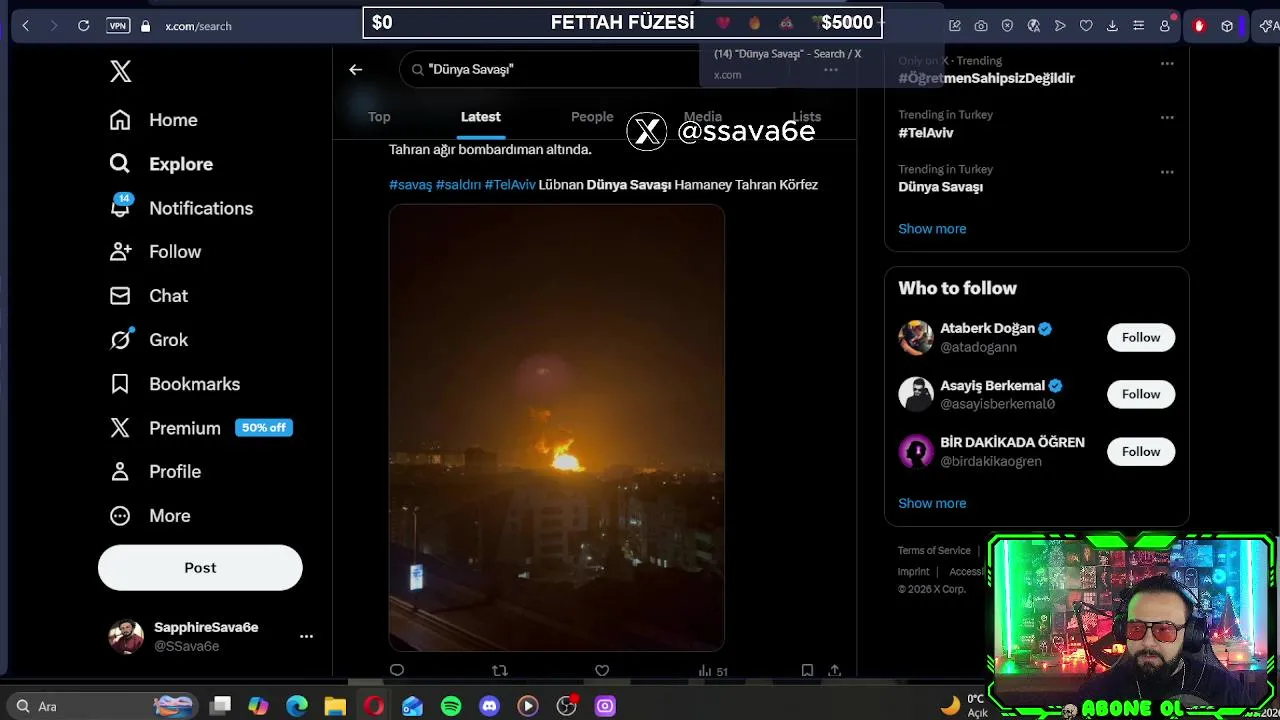Reload the page with the refresh icon
Viewport: 1280px width, 720px height.
coord(84,26)
